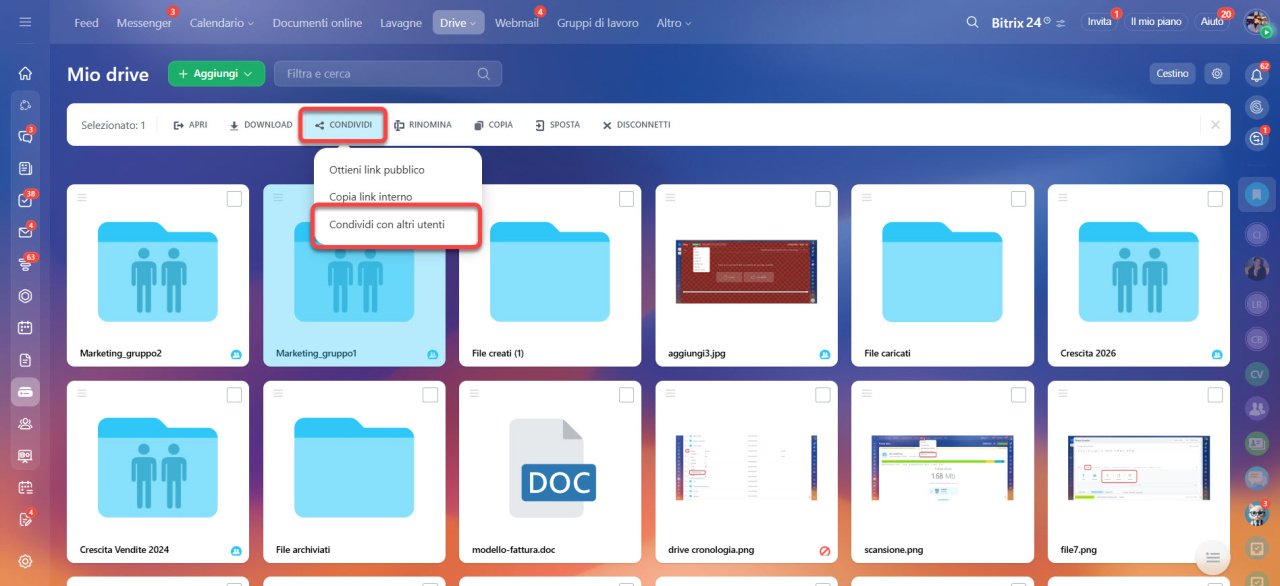Open global settings gear in left sidebar
This screenshot has height=586, width=1280.
[25, 561]
